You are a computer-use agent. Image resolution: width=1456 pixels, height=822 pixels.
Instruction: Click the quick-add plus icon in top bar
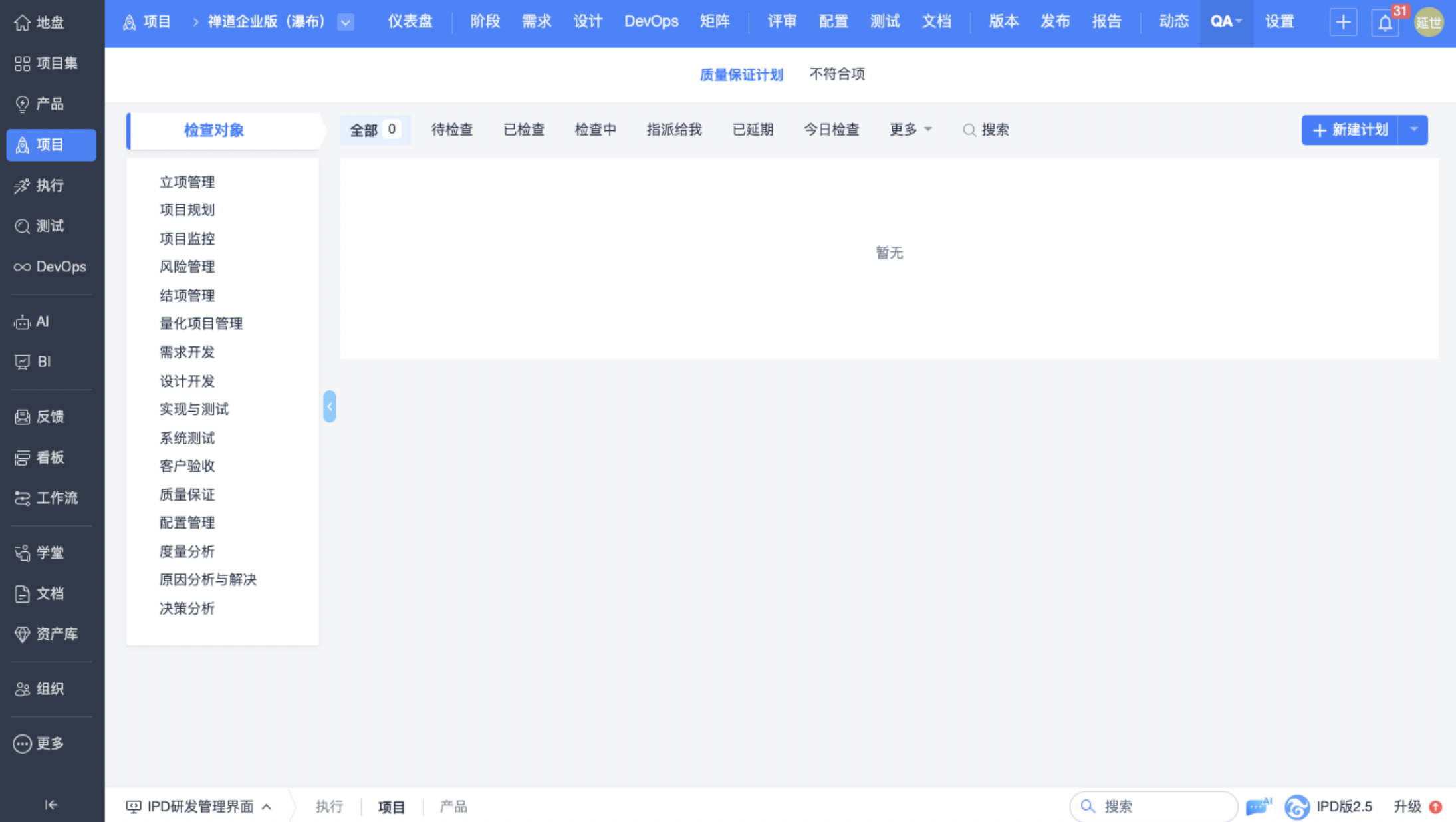point(1343,22)
